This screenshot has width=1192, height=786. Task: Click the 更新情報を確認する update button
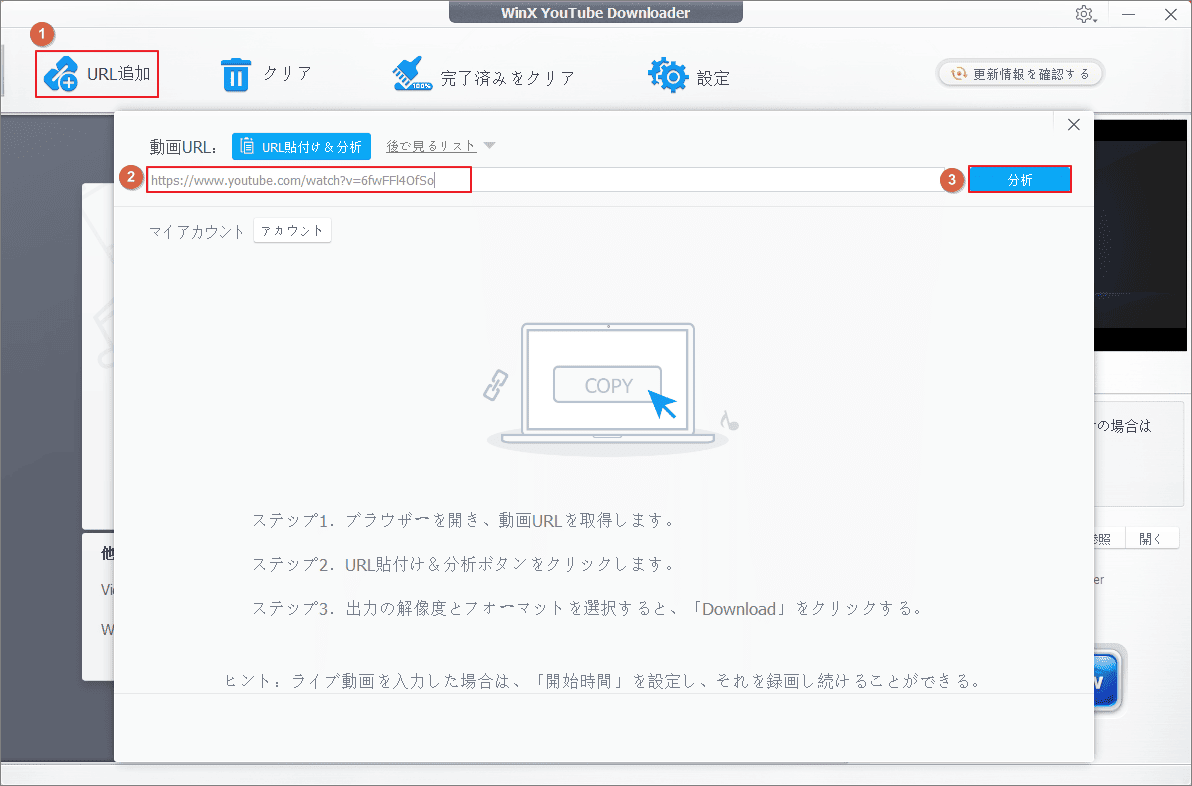[x=1019, y=73]
